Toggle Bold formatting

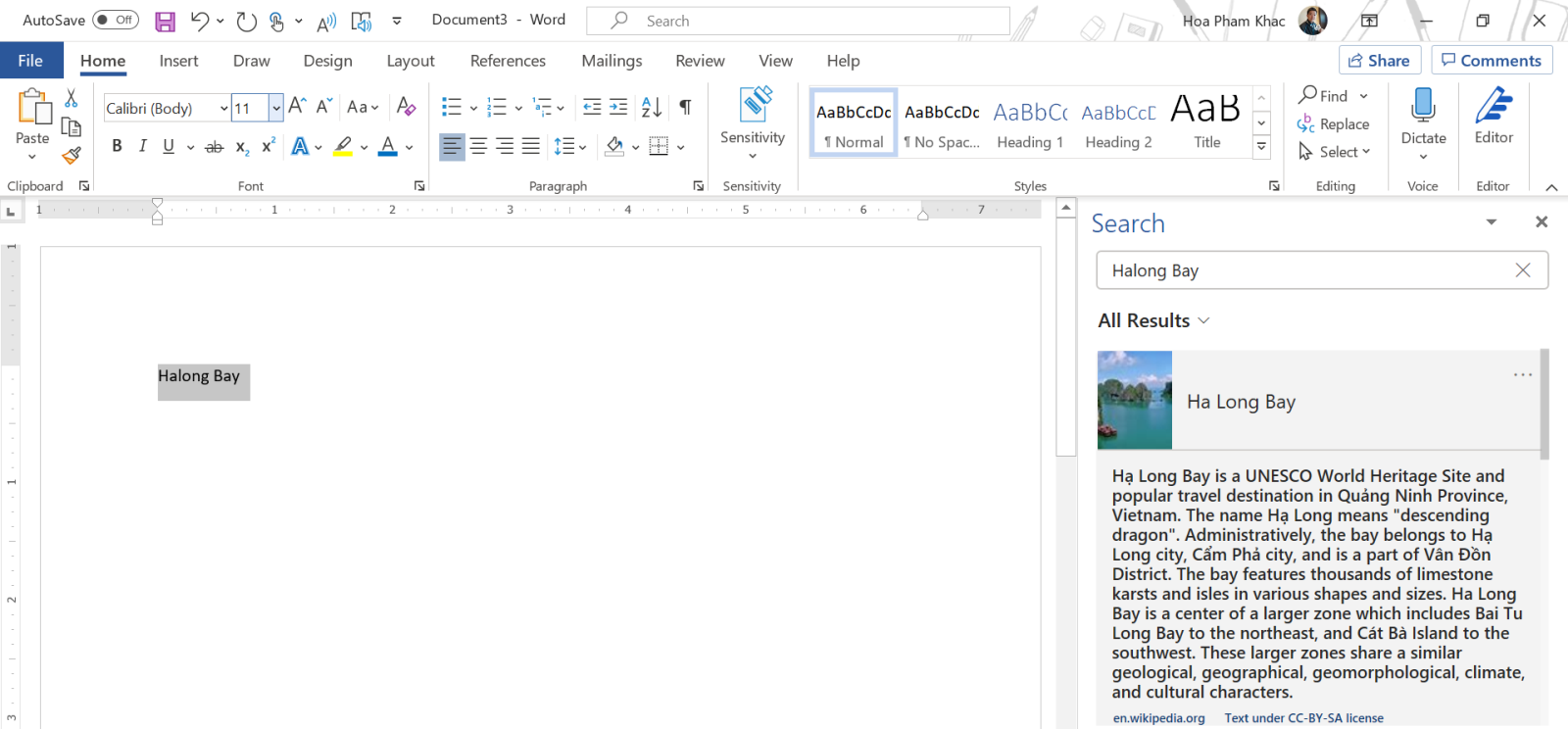(x=117, y=146)
